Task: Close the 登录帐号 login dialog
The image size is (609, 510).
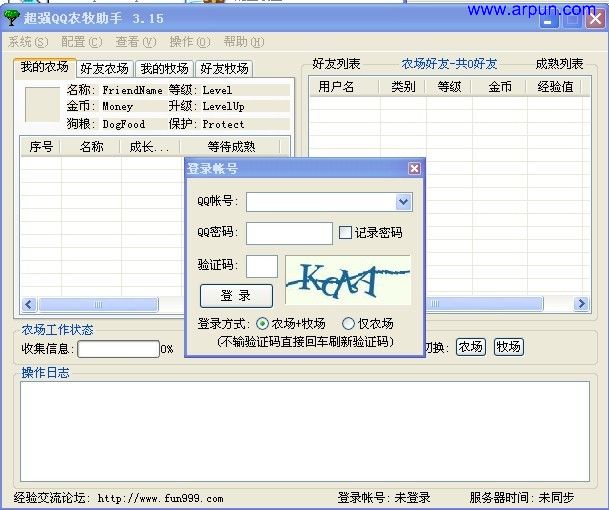Action: tap(414, 169)
